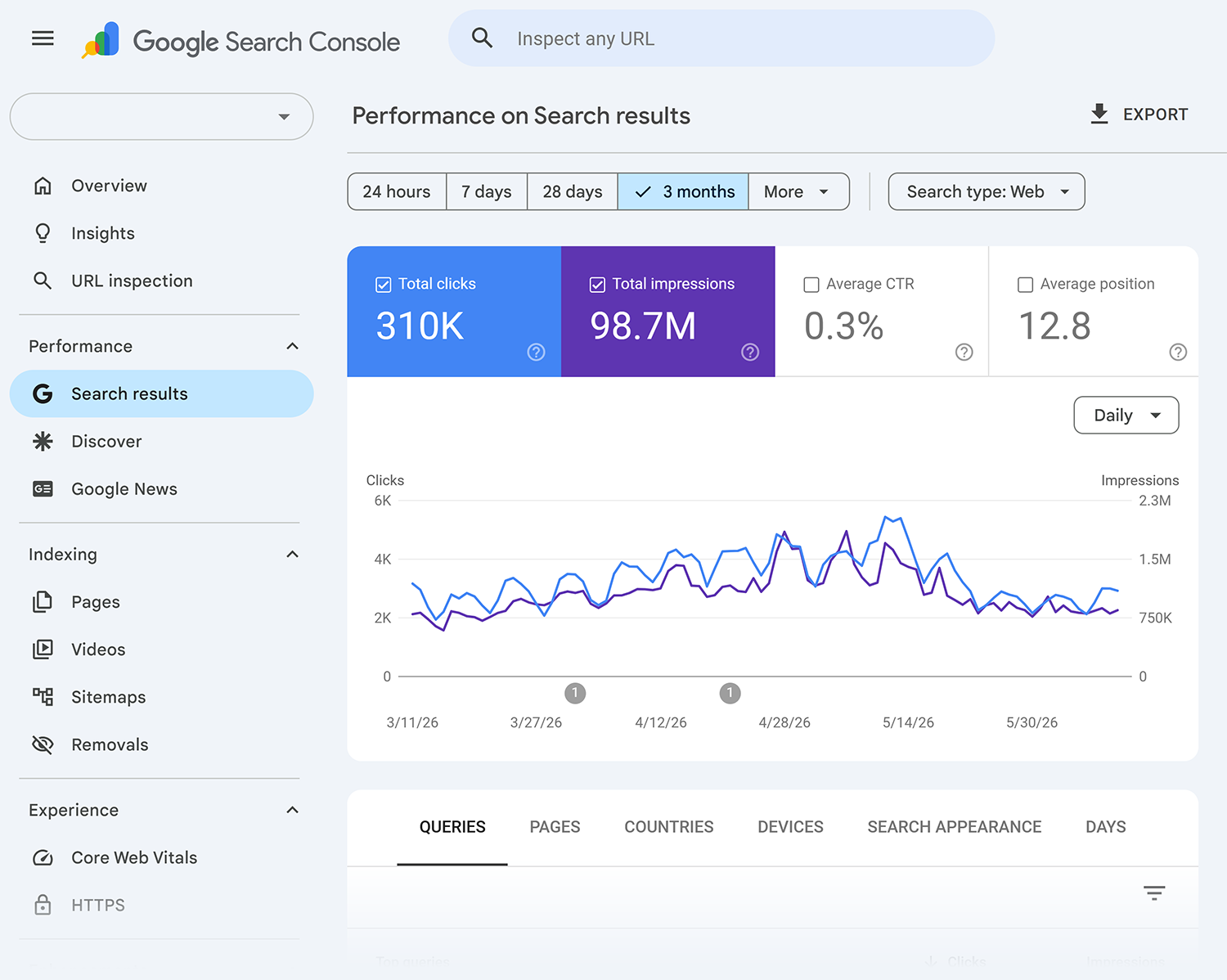
Task: Enable the Average CTR checkbox
Action: tap(811, 285)
